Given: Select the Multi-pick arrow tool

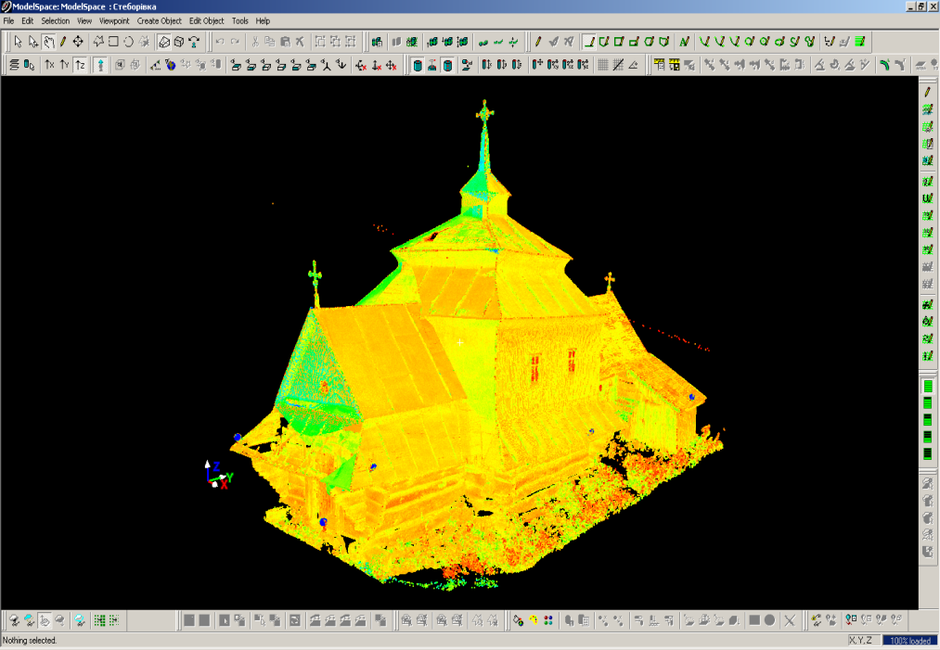Looking at the screenshot, I should (32, 41).
